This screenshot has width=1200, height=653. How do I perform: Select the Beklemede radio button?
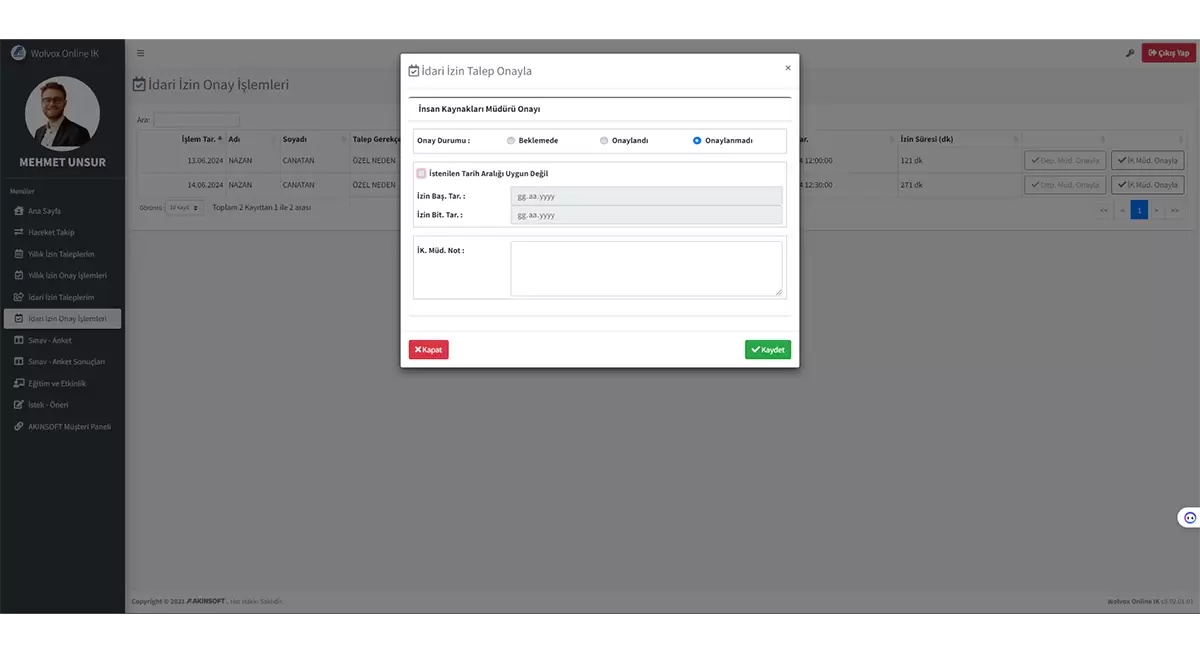(511, 141)
